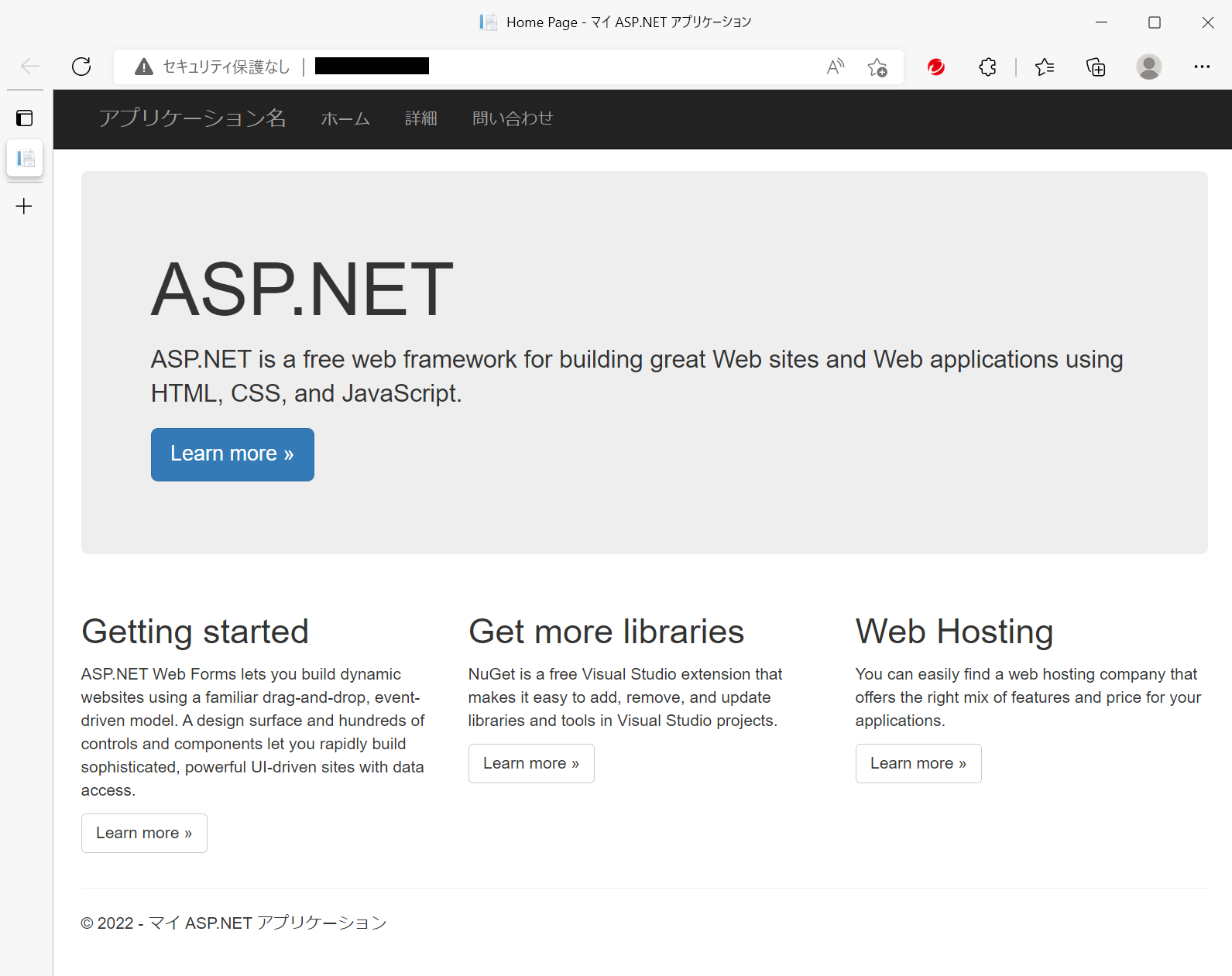Viewport: 1232px width, 976px height.
Task: Open the red Trend Micro extension icon
Action: coord(936,67)
